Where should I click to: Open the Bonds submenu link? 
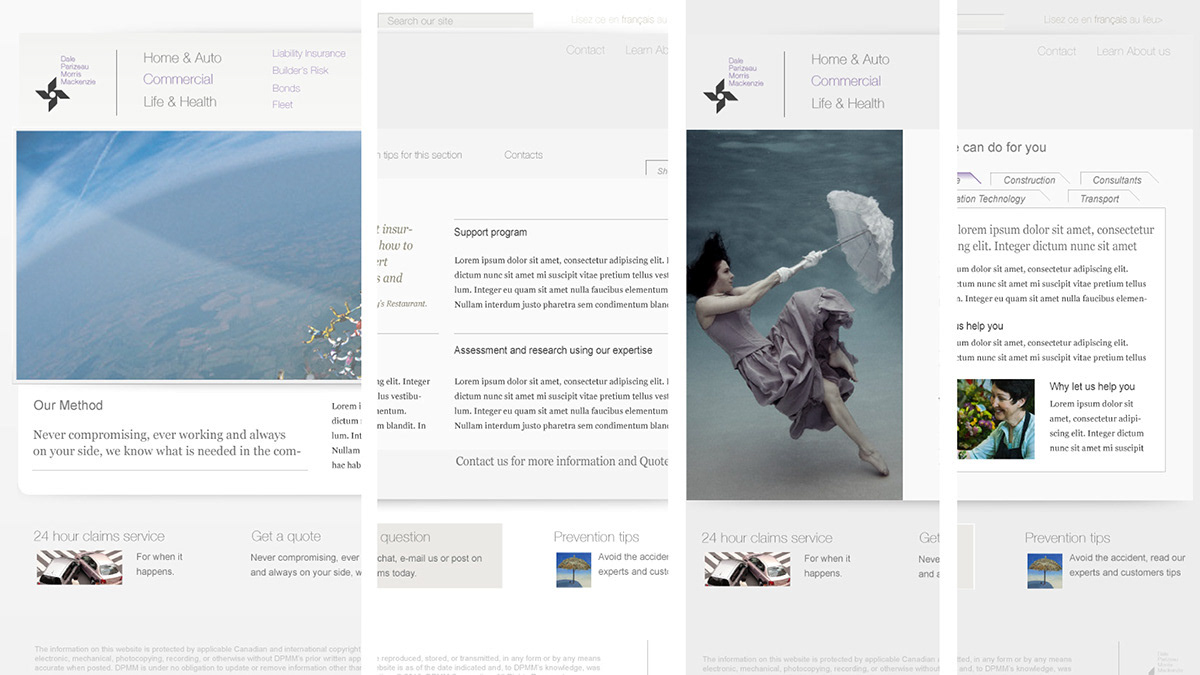(286, 88)
